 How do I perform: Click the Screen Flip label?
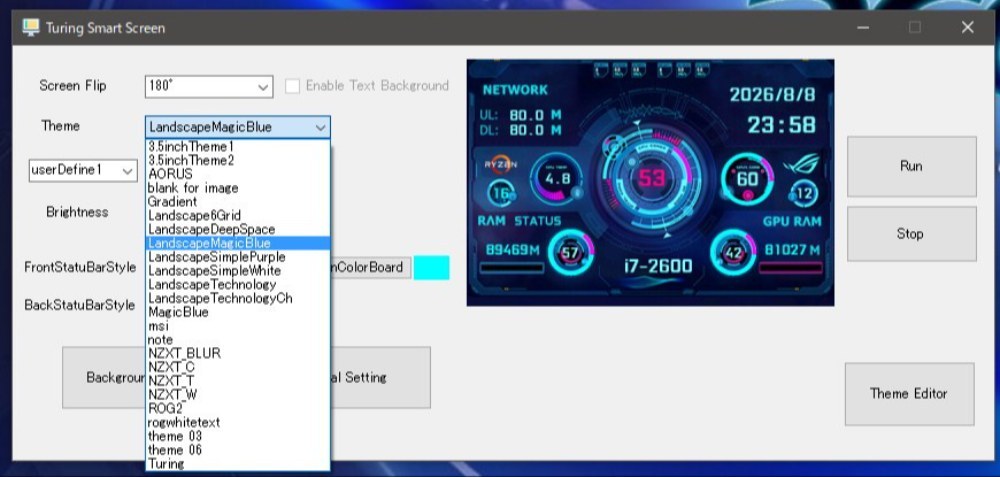pyautogui.click(x=73, y=85)
